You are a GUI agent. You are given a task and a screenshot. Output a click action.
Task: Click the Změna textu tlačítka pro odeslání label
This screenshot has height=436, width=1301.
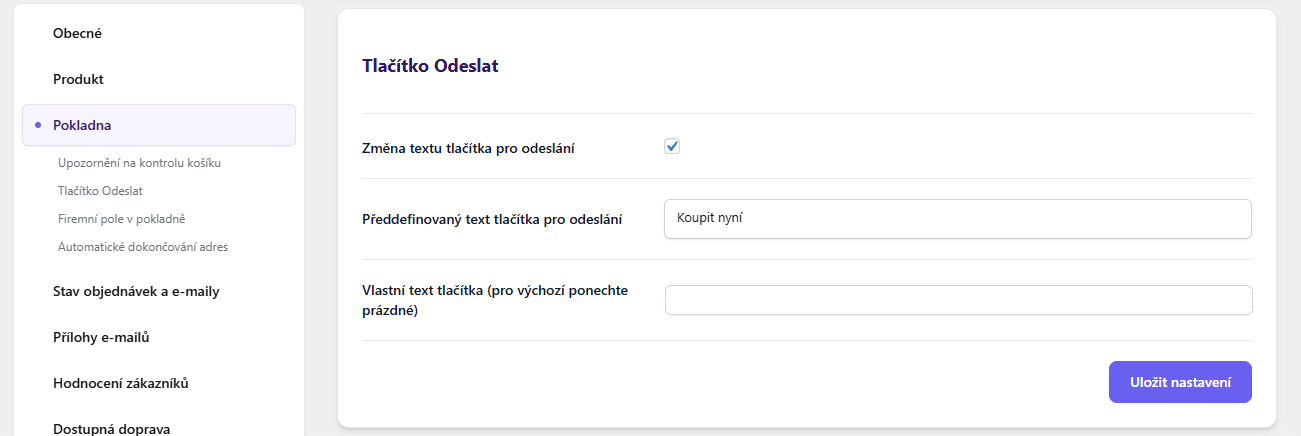[x=468, y=148]
